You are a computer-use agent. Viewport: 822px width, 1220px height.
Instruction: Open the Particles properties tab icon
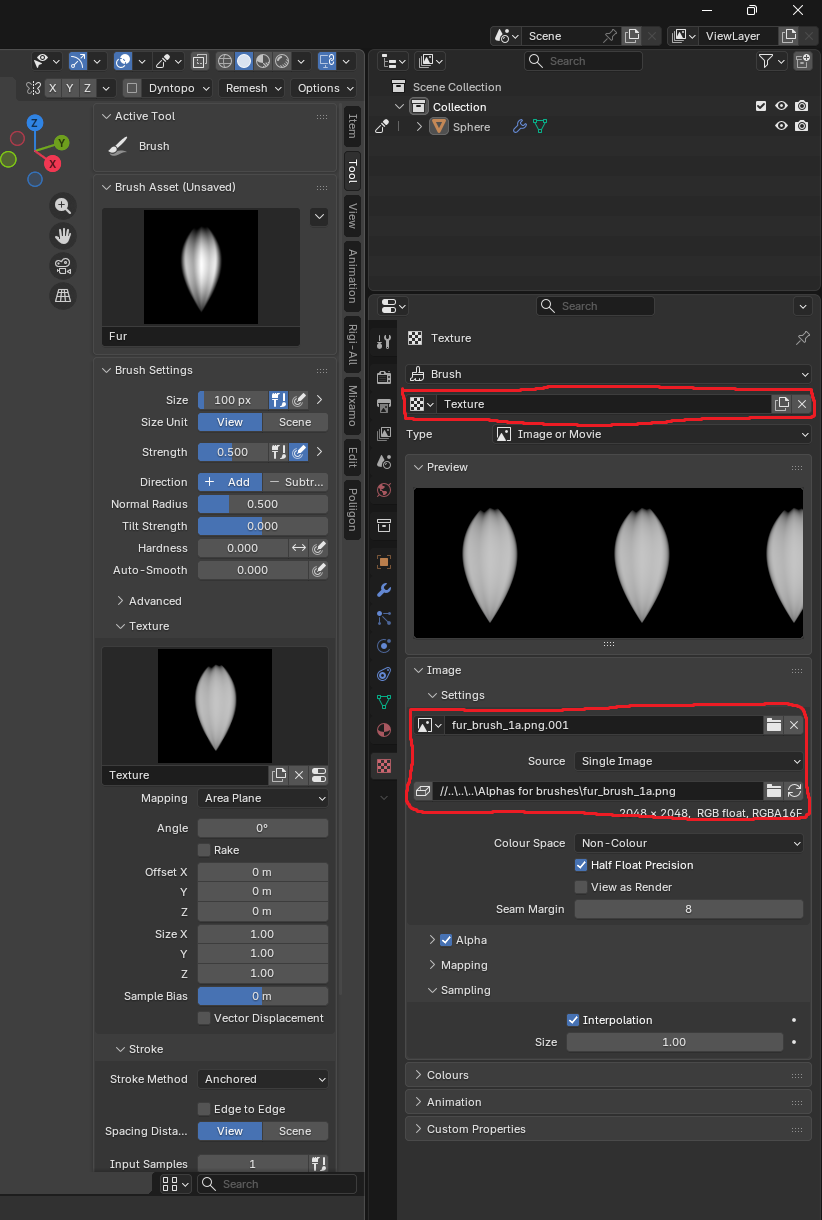pyautogui.click(x=384, y=618)
